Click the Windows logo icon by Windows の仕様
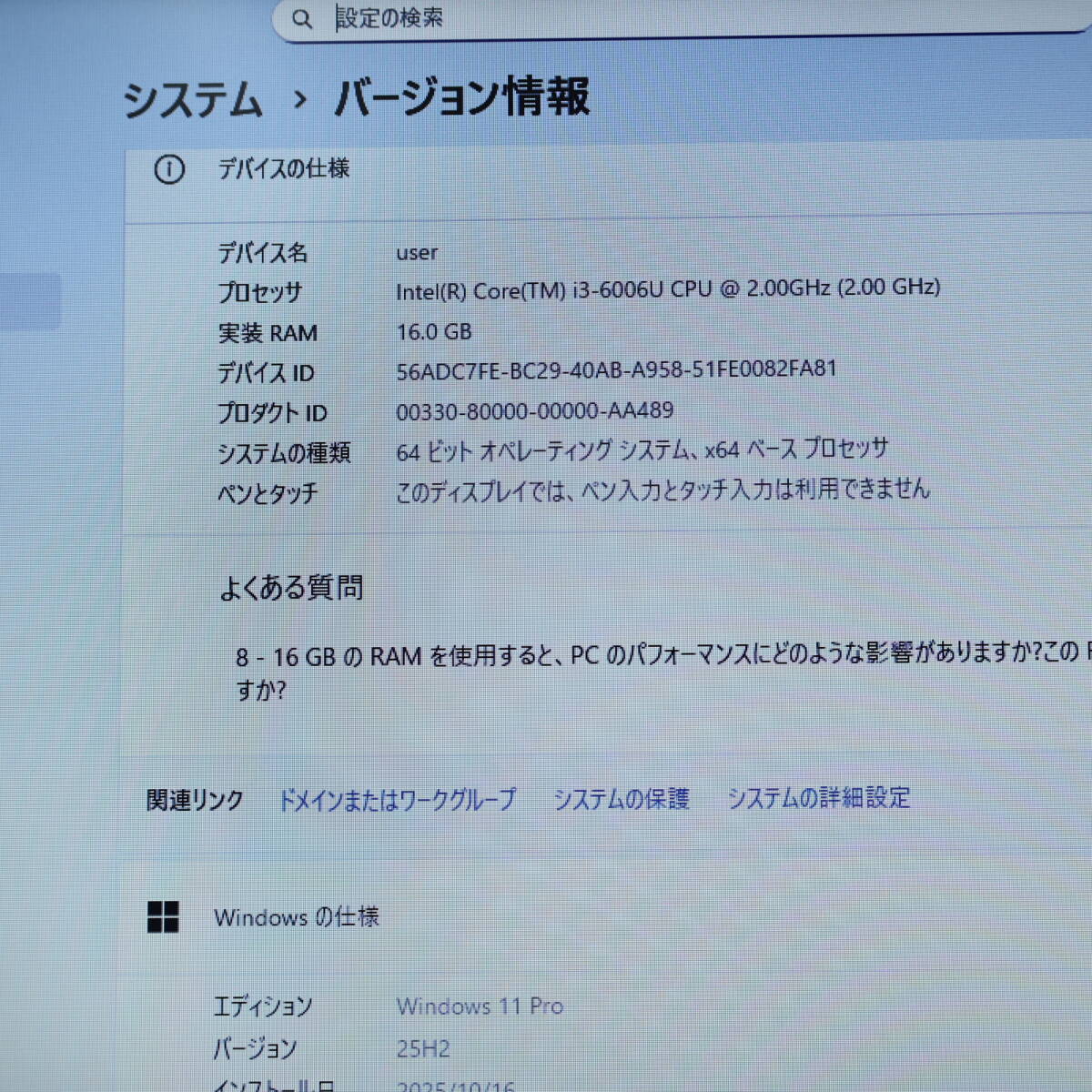The width and height of the screenshot is (1092, 1092). [163, 917]
